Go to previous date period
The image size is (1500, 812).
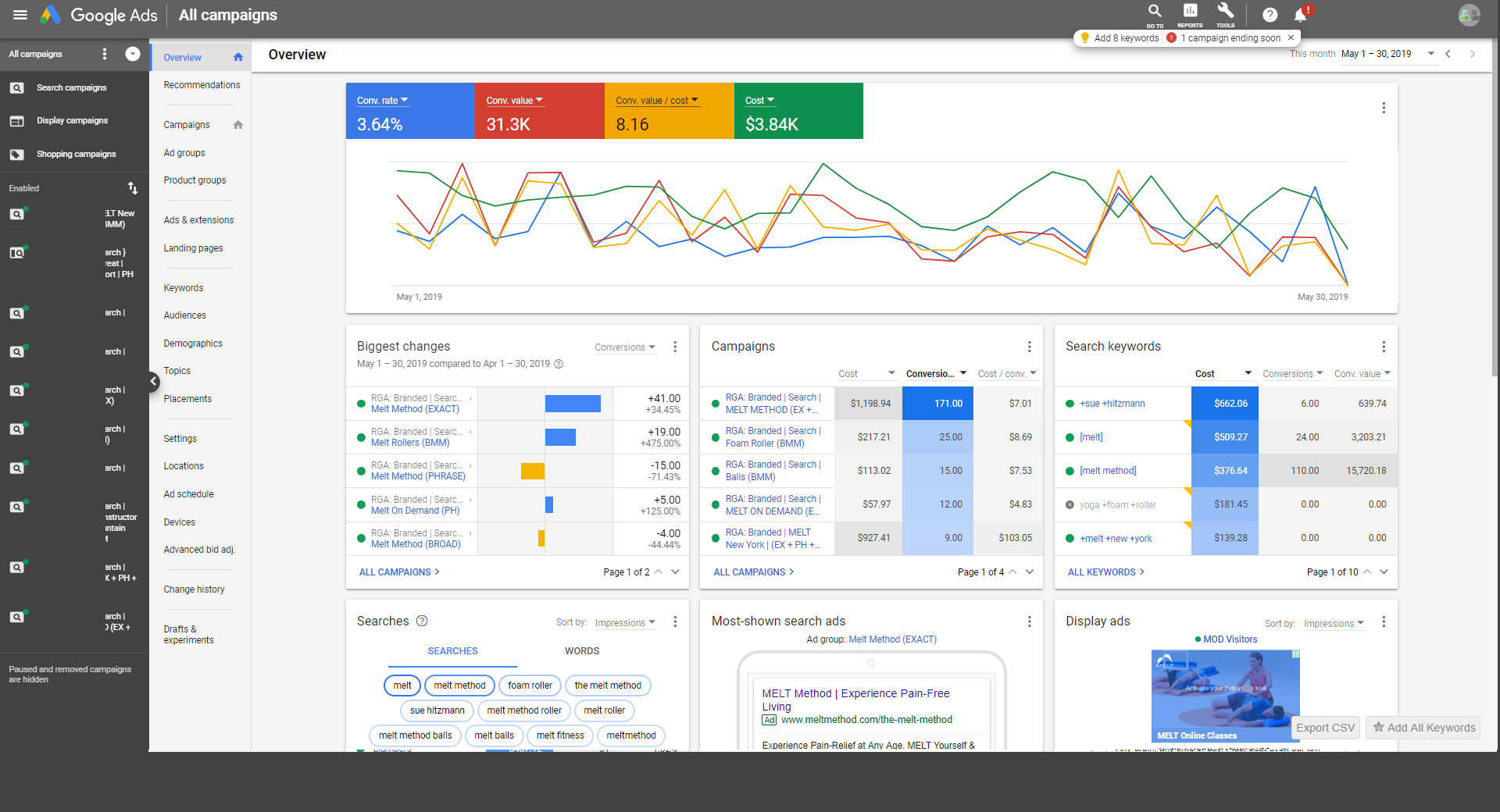(x=1448, y=54)
